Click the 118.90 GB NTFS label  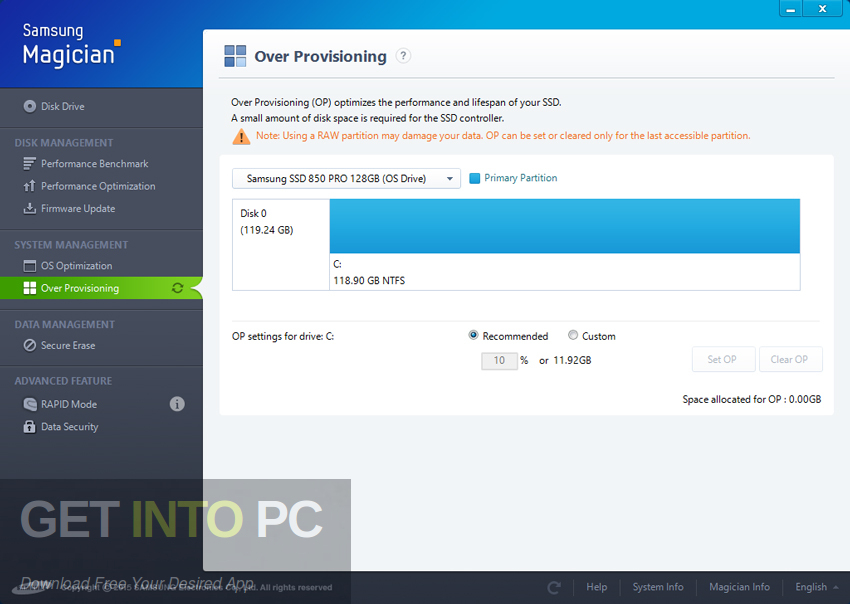(369, 281)
